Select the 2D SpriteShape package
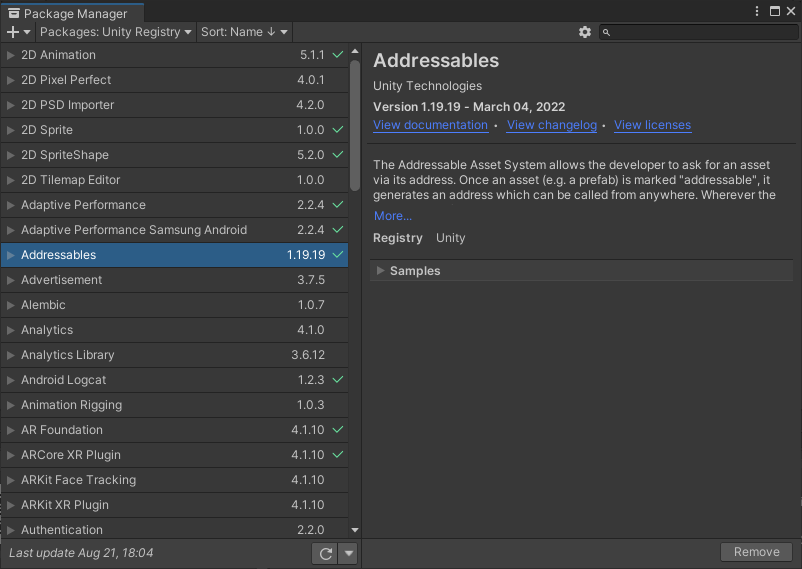This screenshot has width=802, height=569. pos(174,155)
